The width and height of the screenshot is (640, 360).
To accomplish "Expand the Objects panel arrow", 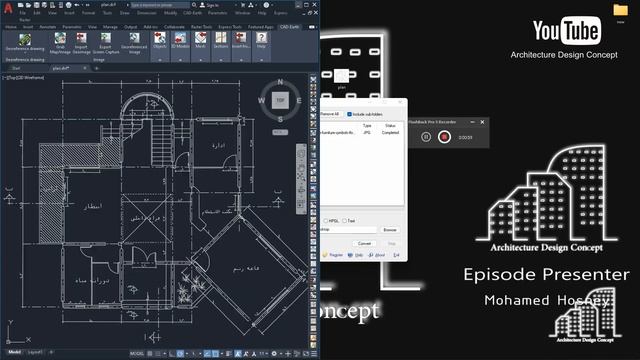I will coord(160,60).
